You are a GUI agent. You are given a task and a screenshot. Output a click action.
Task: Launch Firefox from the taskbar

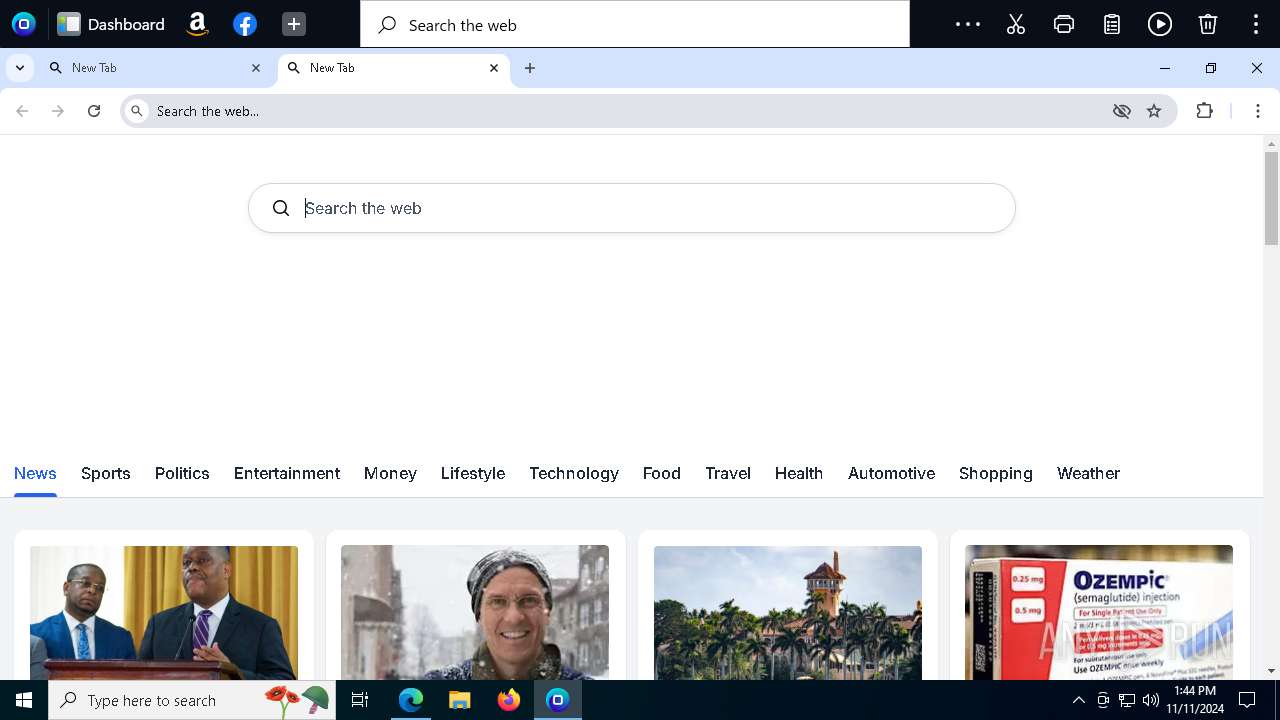click(x=509, y=700)
